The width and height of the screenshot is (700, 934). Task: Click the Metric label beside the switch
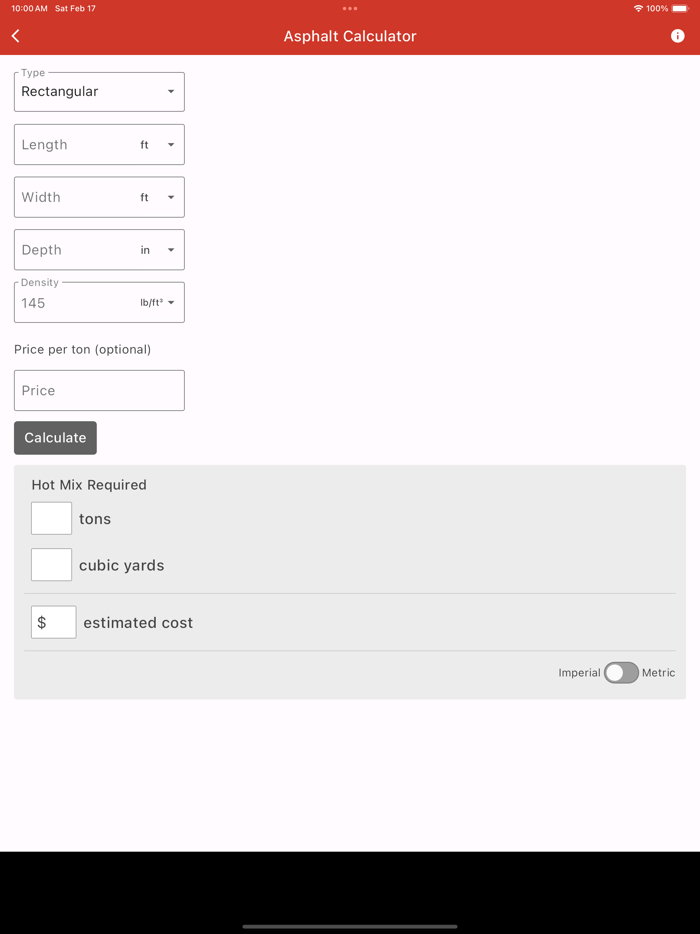point(660,673)
